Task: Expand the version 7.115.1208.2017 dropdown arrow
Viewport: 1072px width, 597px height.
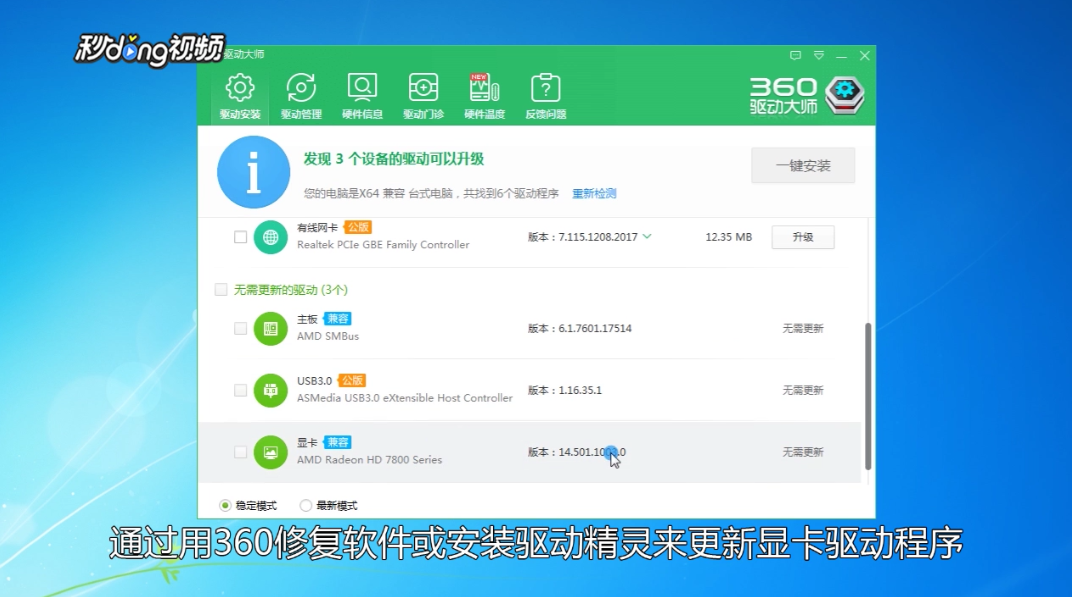Action: pos(647,237)
